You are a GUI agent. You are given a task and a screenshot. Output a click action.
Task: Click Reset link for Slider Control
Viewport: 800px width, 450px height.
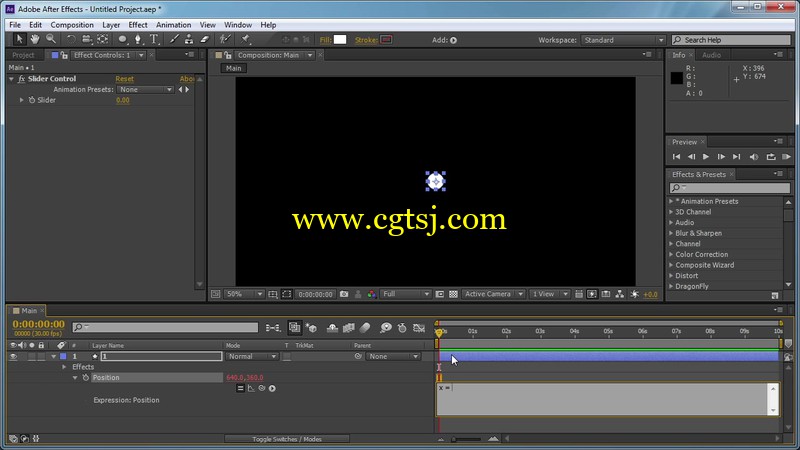point(124,79)
